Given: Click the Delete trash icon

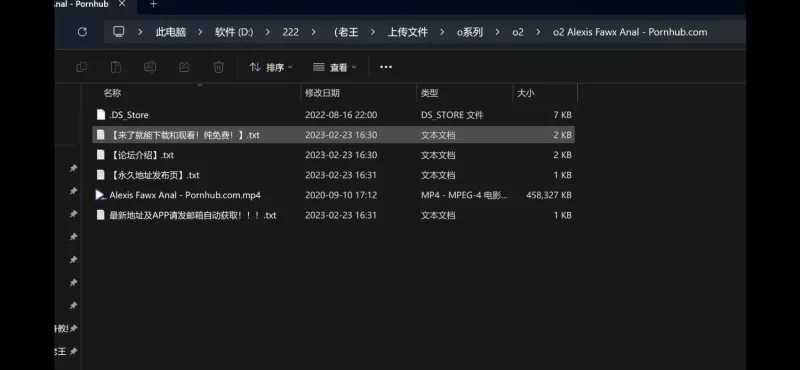Looking at the screenshot, I should (x=218, y=67).
